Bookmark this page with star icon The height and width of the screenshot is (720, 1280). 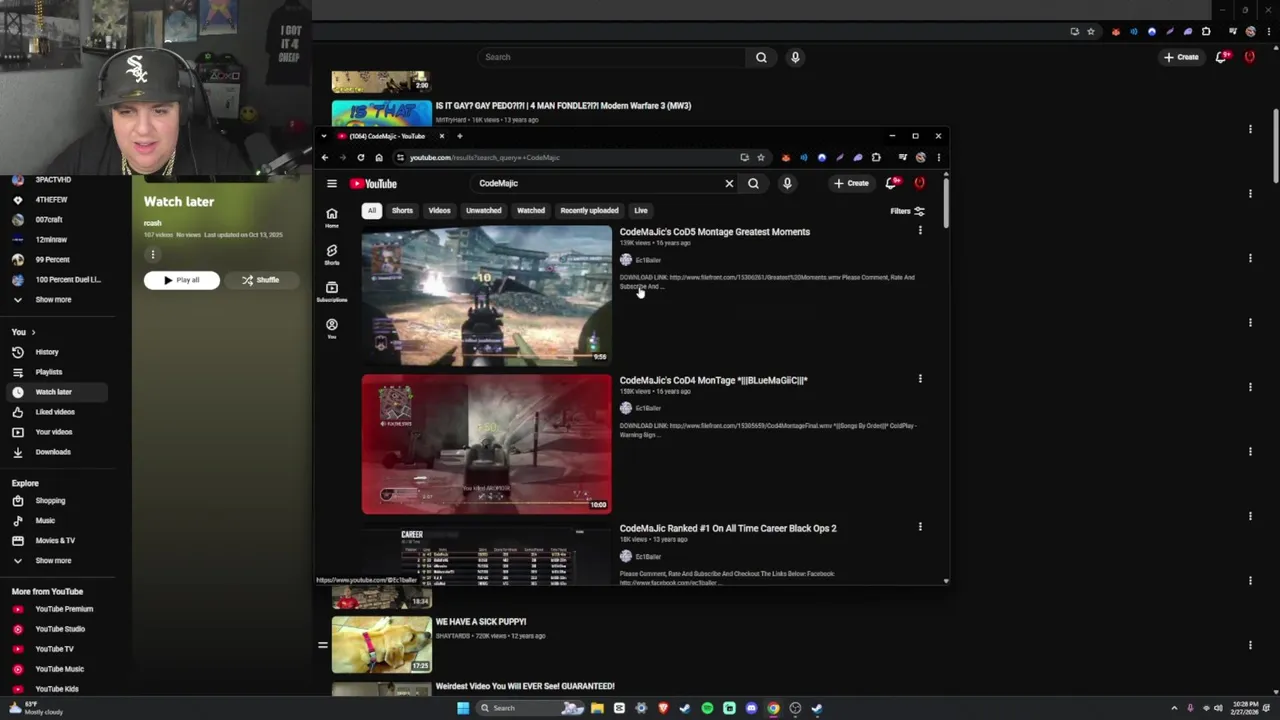coord(761,157)
